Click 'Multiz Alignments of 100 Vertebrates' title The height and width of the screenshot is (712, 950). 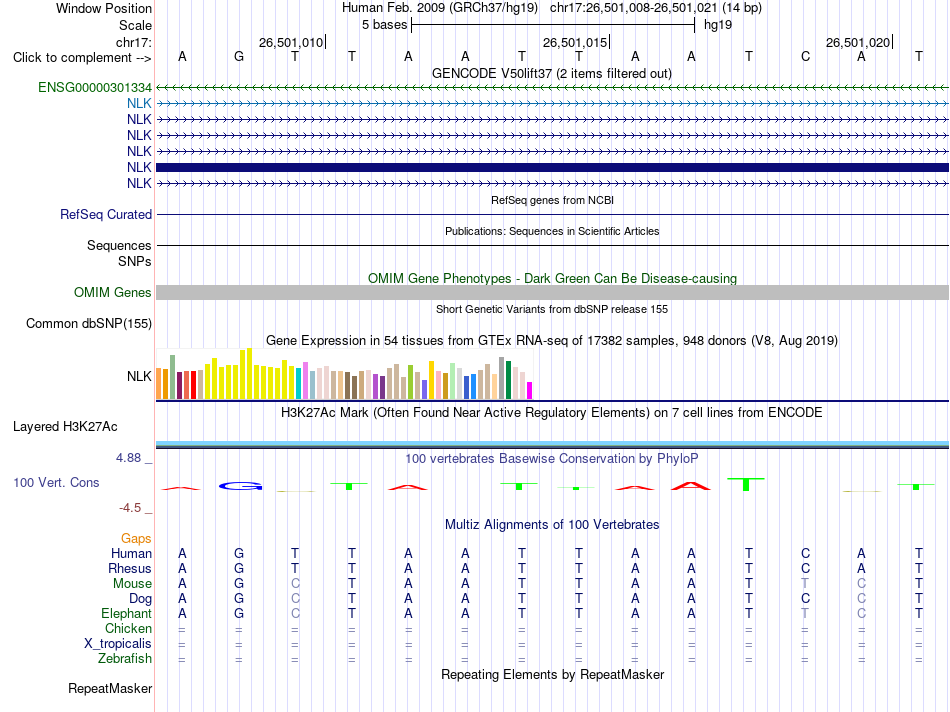552,525
